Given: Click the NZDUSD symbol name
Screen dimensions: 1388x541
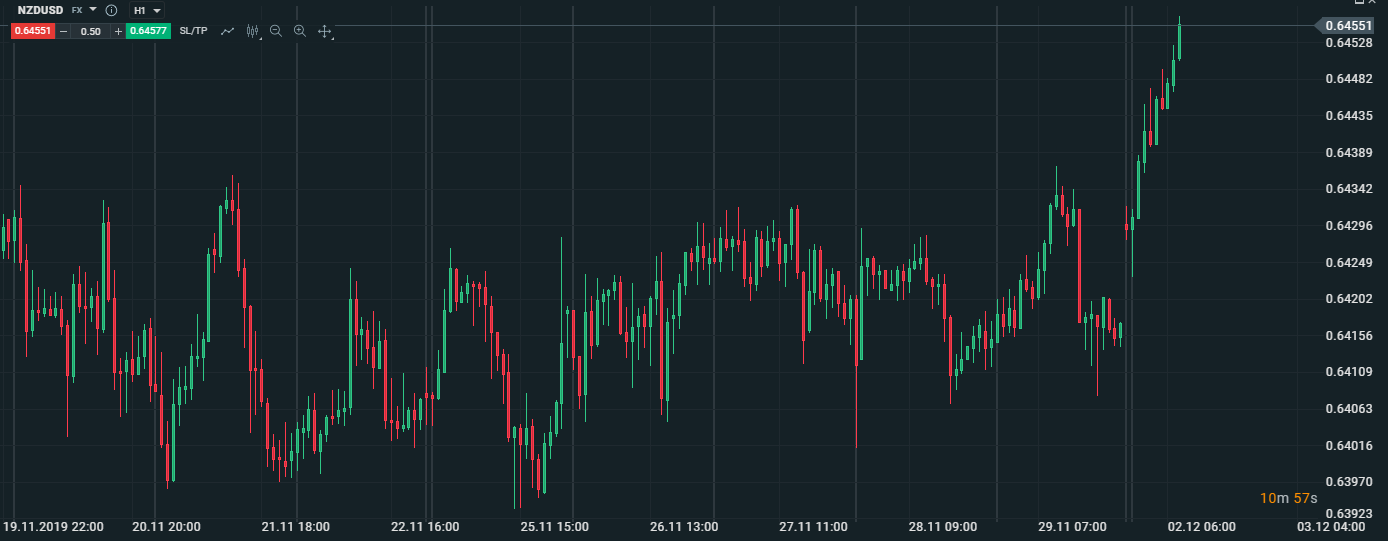Looking at the screenshot, I should coord(40,10).
